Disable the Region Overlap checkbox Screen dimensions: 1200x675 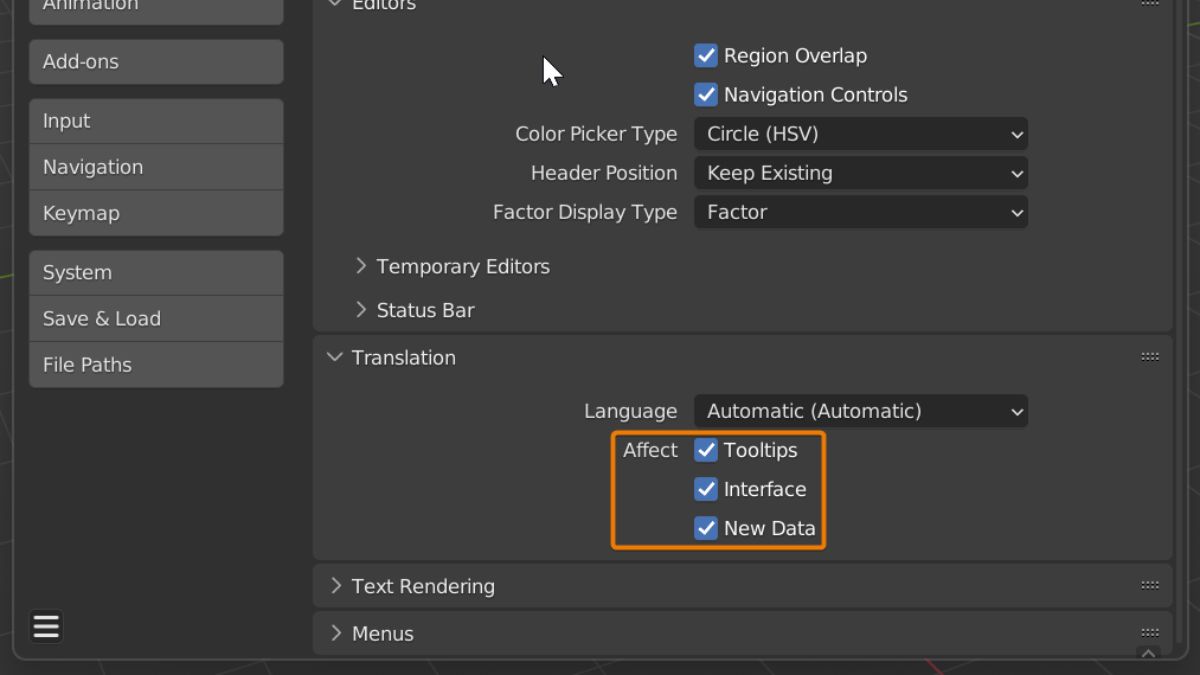pyautogui.click(x=706, y=55)
